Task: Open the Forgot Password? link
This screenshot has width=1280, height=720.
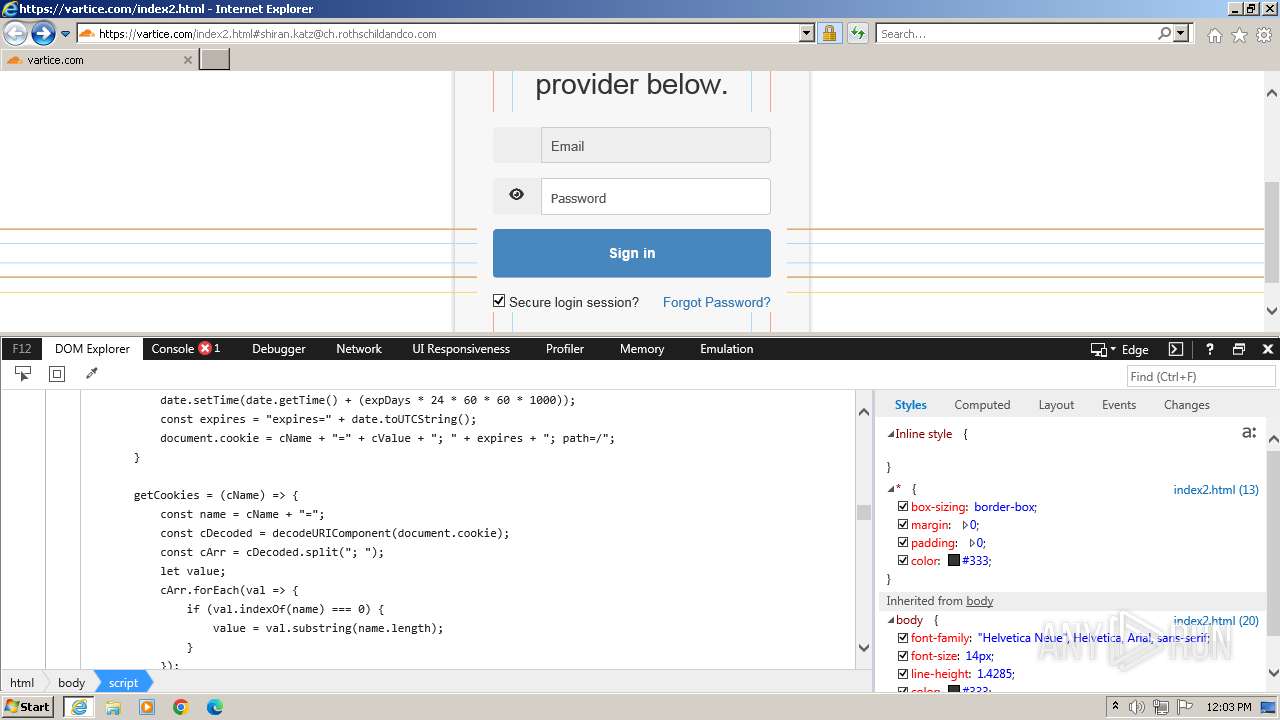Action: click(x=717, y=302)
